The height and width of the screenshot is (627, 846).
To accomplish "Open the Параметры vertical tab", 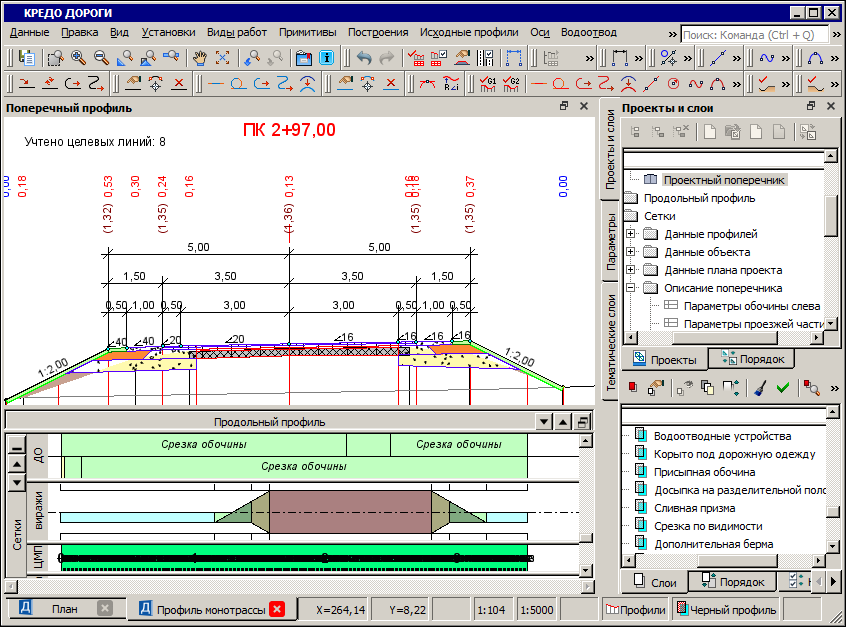I will [x=611, y=242].
